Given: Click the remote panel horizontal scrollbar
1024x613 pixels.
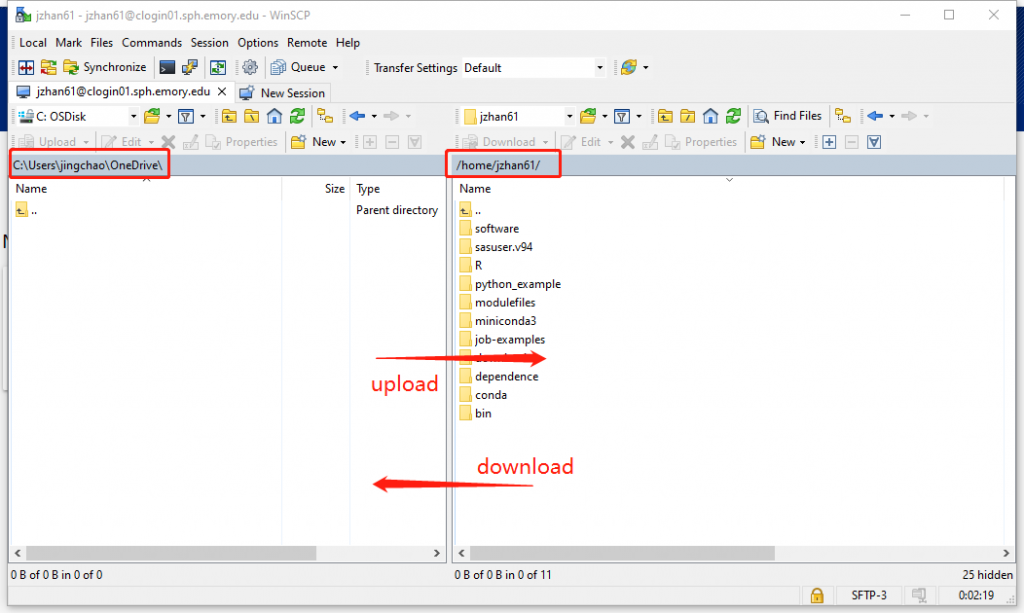Looking at the screenshot, I should tap(622, 554).
